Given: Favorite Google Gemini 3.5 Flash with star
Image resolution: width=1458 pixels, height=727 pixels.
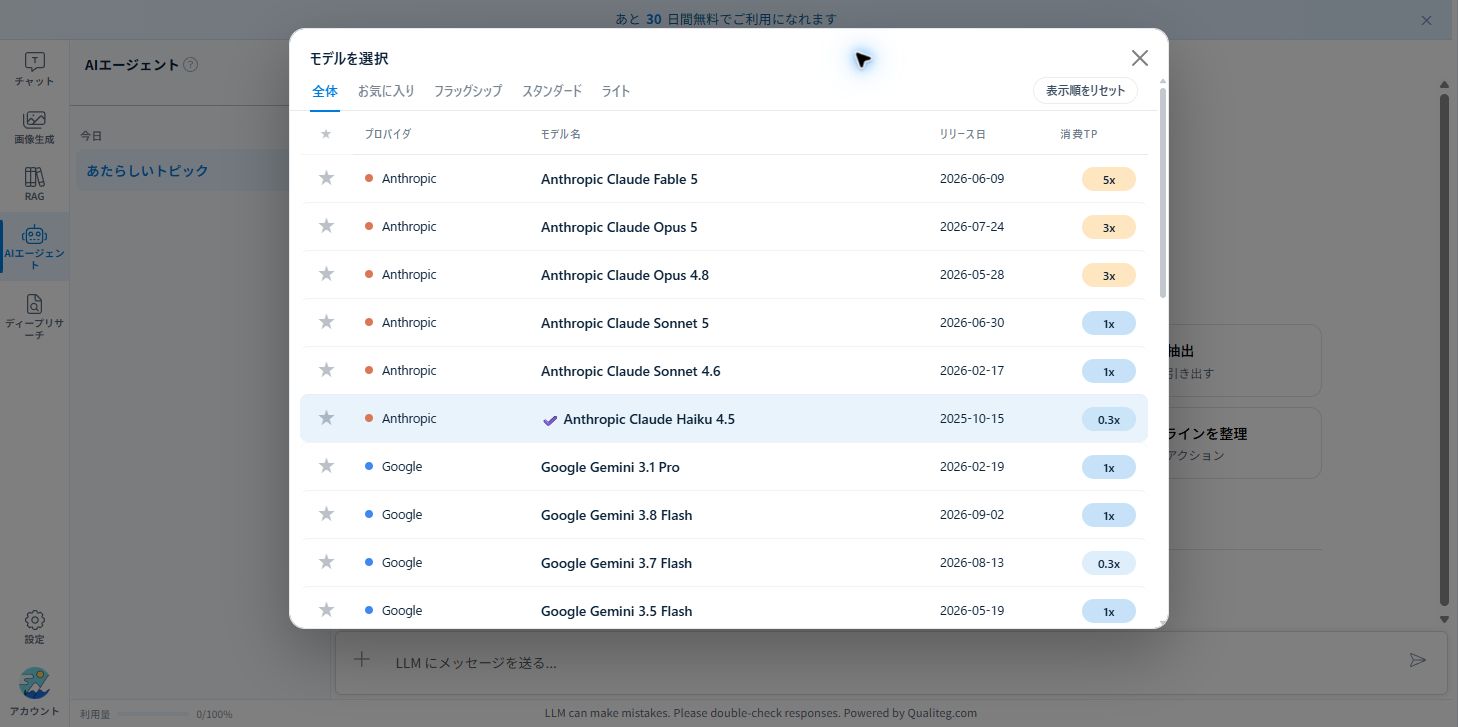Looking at the screenshot, I should (x=326, y=610).
